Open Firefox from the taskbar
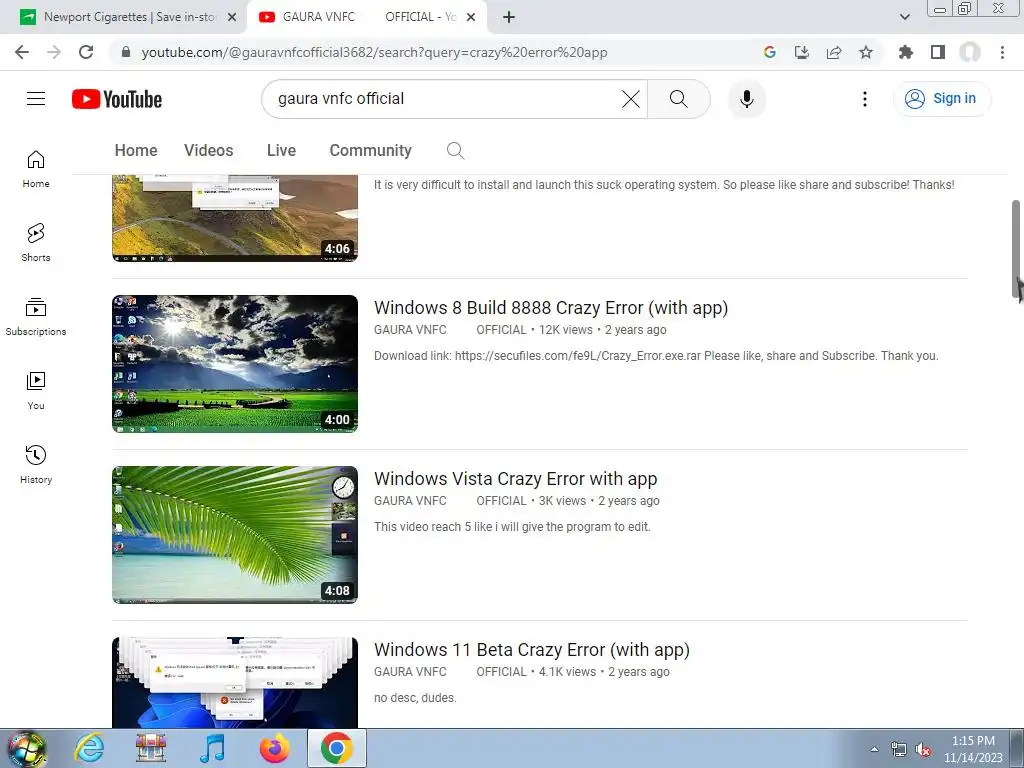This screenshot has height=768, width=1024. click(275, 748)
